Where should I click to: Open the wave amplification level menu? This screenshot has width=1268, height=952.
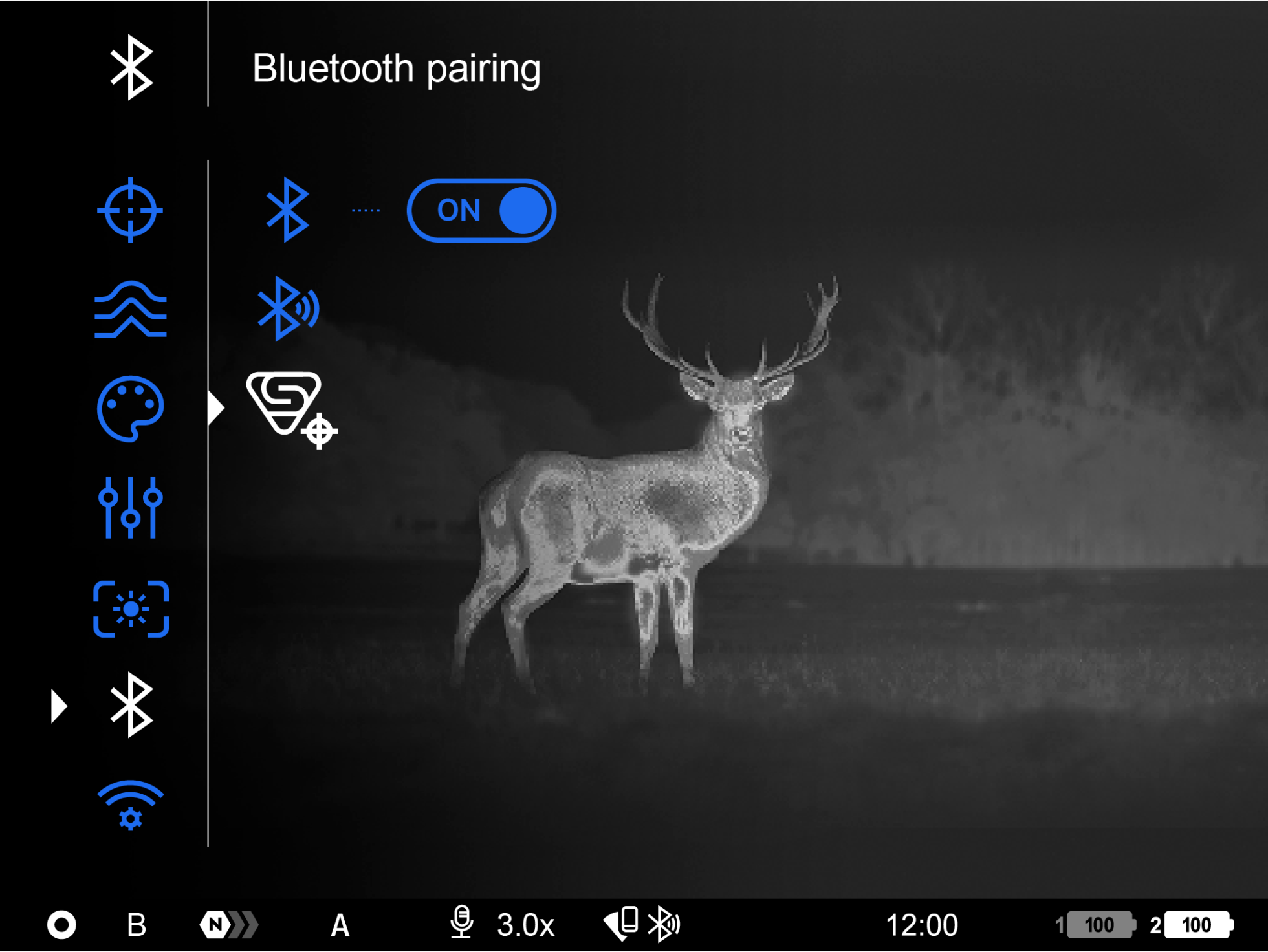pyautogui.click(x=130, y=309)
